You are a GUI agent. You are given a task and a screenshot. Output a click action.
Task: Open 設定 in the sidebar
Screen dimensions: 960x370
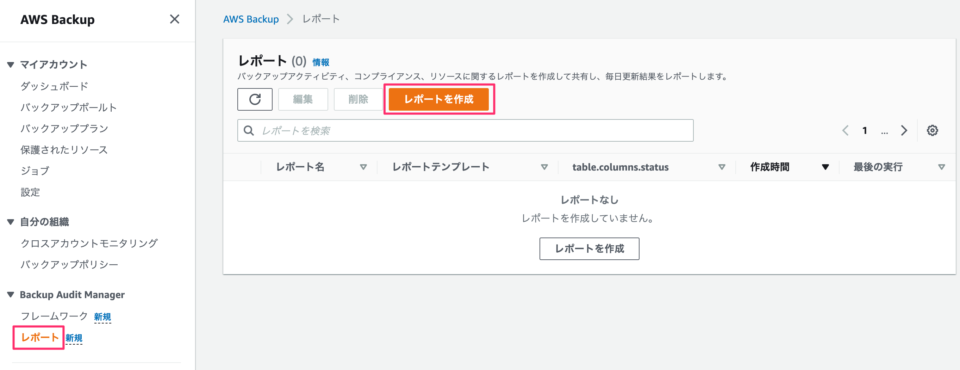coord(29,192)
